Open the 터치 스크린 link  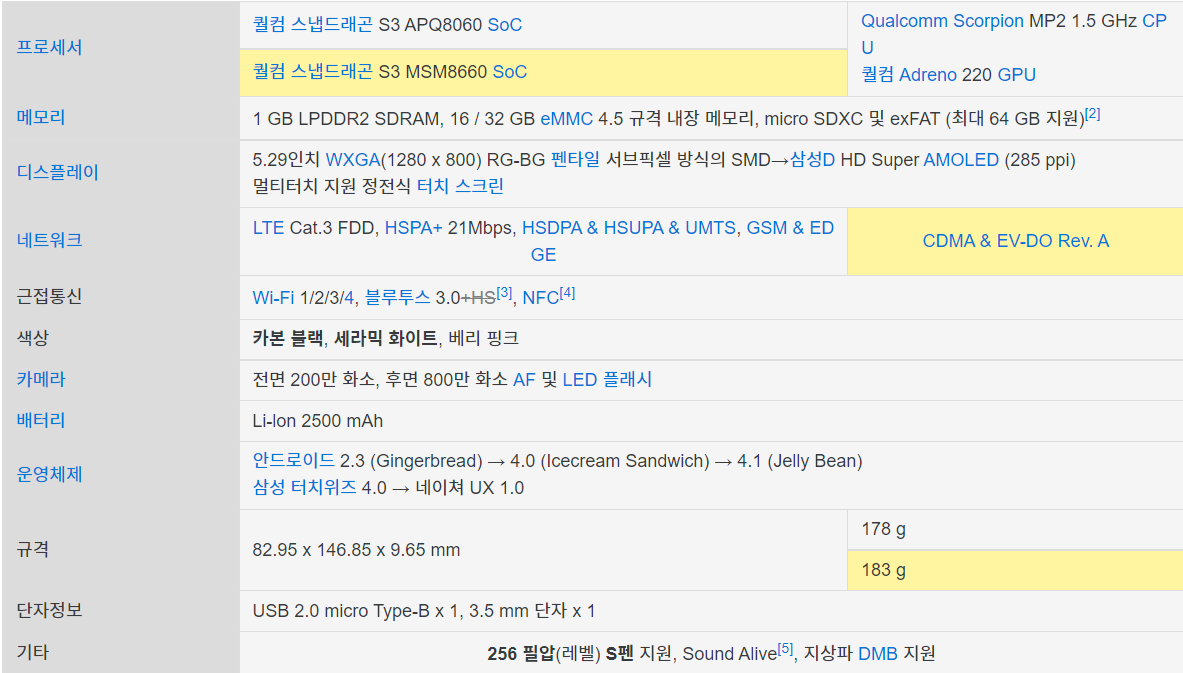[x=460, y=186]
